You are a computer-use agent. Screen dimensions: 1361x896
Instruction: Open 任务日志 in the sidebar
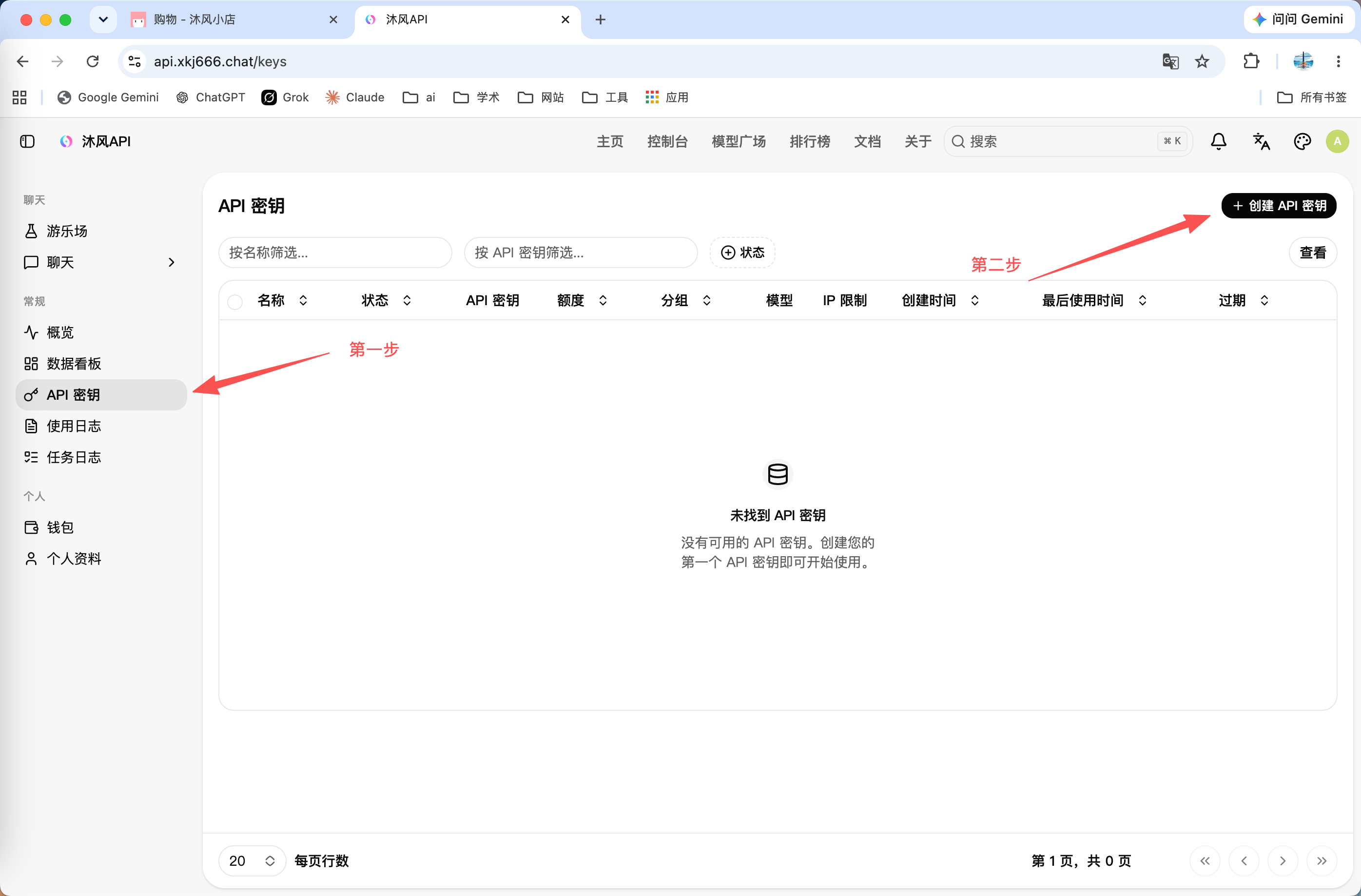tap(101, 457)
